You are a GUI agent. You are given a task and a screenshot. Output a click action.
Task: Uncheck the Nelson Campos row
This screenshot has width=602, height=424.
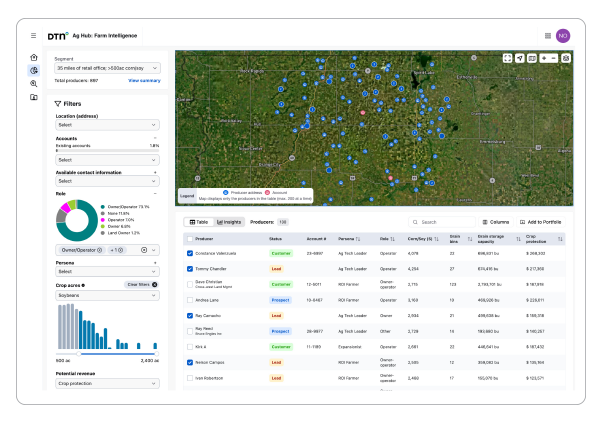190,362
